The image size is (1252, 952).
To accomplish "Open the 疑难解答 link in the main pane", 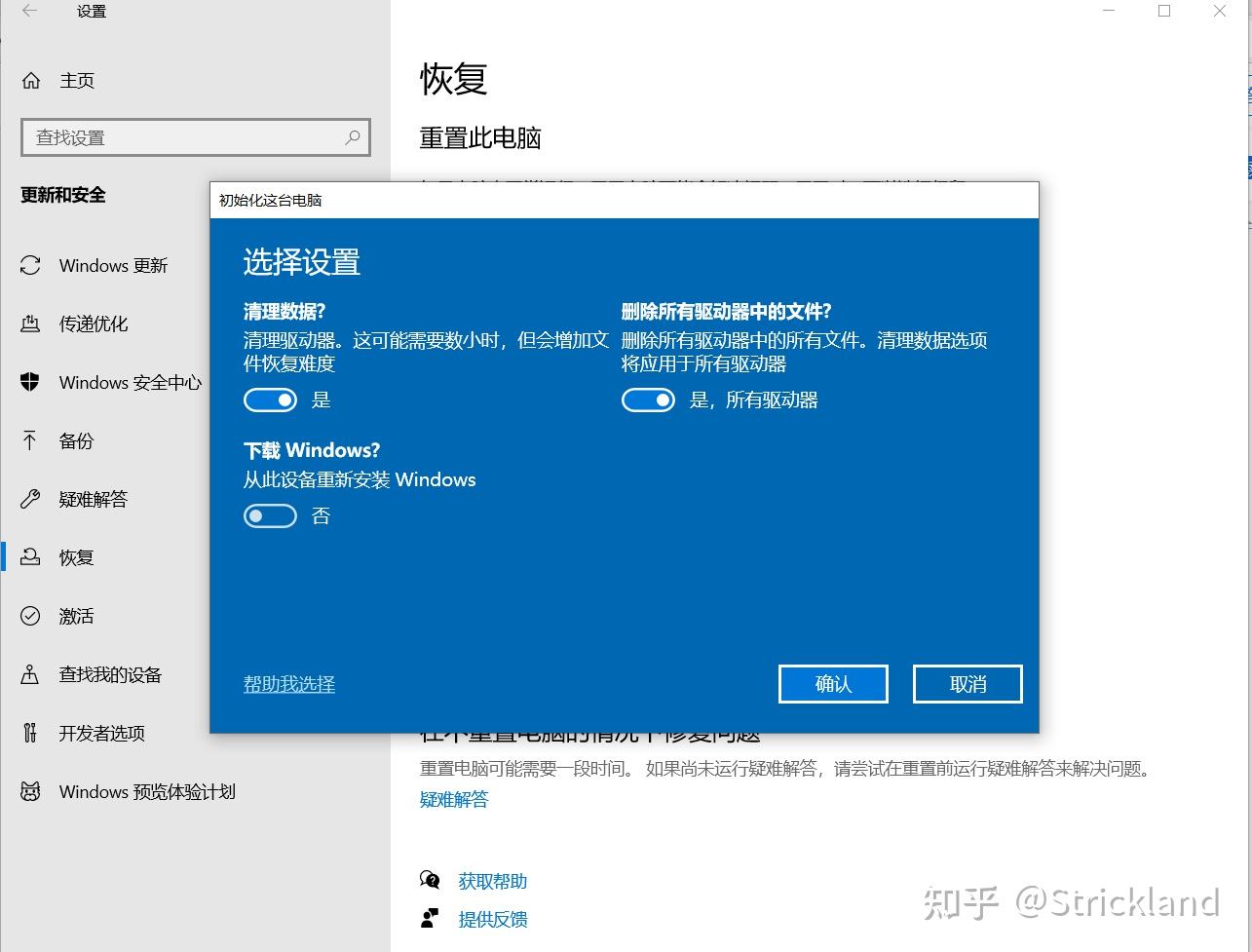I will pyautogui.click(x=454, y=799).
